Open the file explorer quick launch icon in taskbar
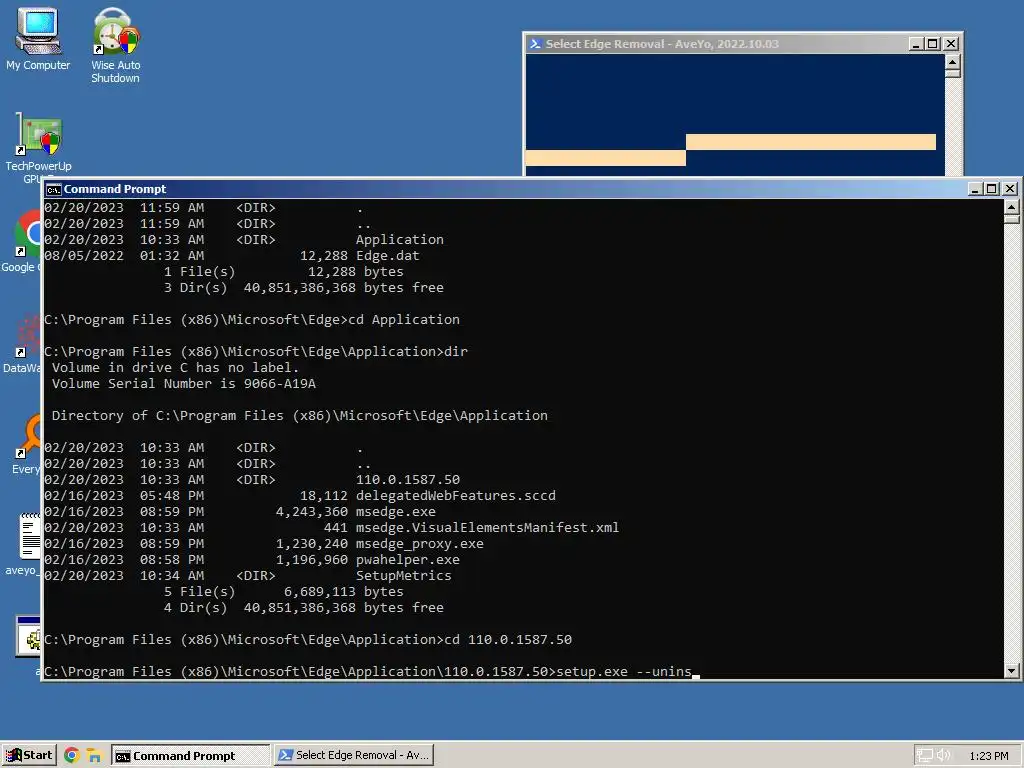Viewport: 1024px width, 768px height. point(95,756)
